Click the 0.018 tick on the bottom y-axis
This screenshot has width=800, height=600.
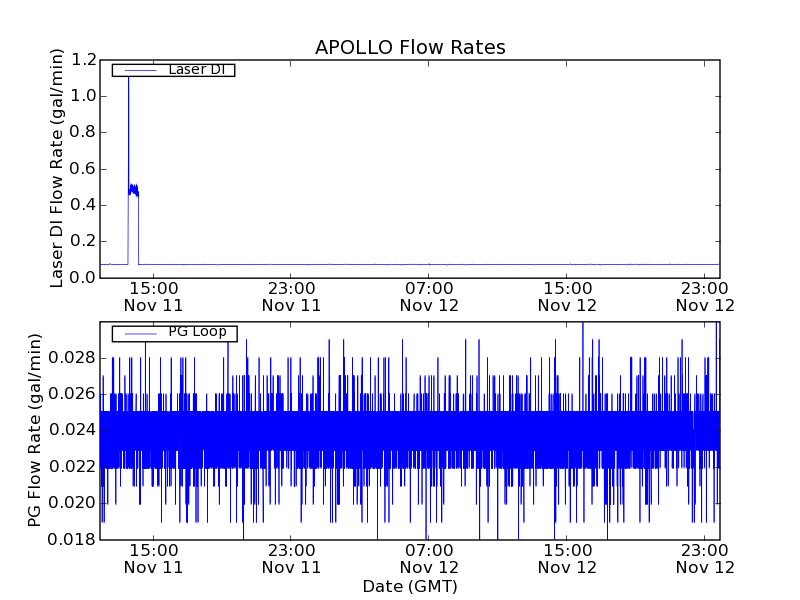(x=75, y=539)
